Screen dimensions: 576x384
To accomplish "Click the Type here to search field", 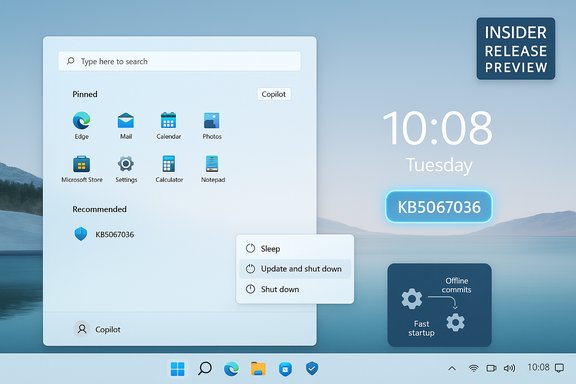I will click(x=180, y=61).
